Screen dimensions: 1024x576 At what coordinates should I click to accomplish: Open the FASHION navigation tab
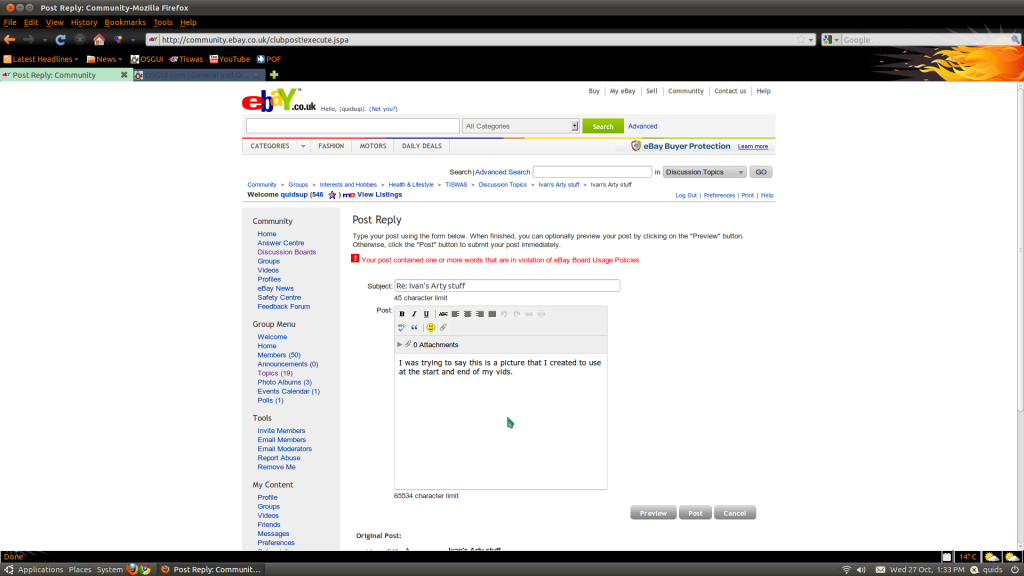(331, 146)
